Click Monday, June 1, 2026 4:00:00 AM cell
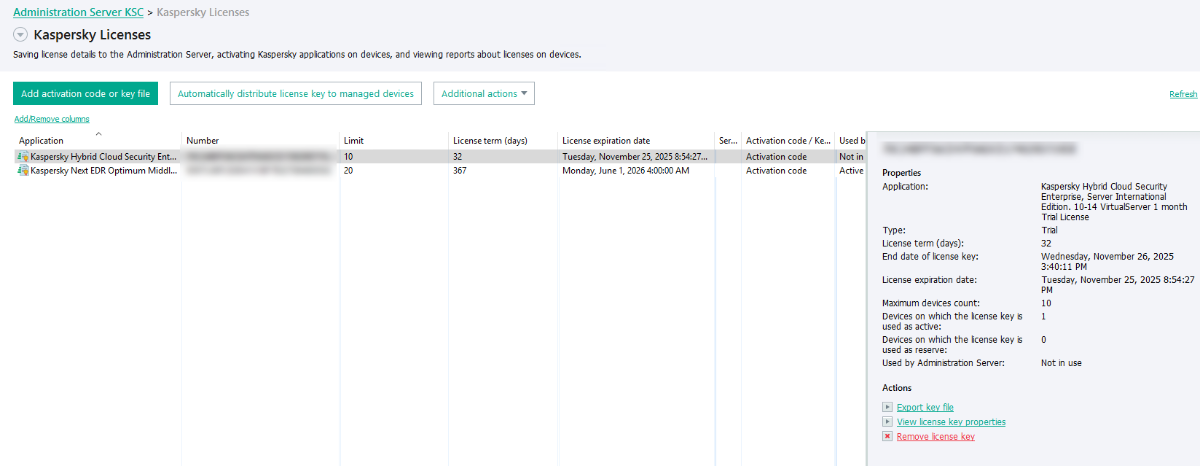 coord(626,171)
